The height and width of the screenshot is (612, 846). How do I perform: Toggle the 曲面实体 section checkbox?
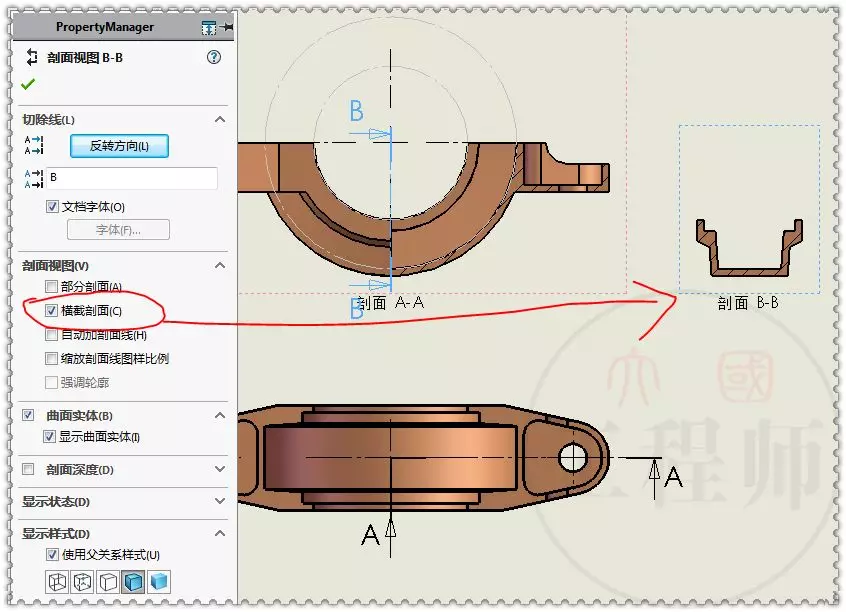28,414
